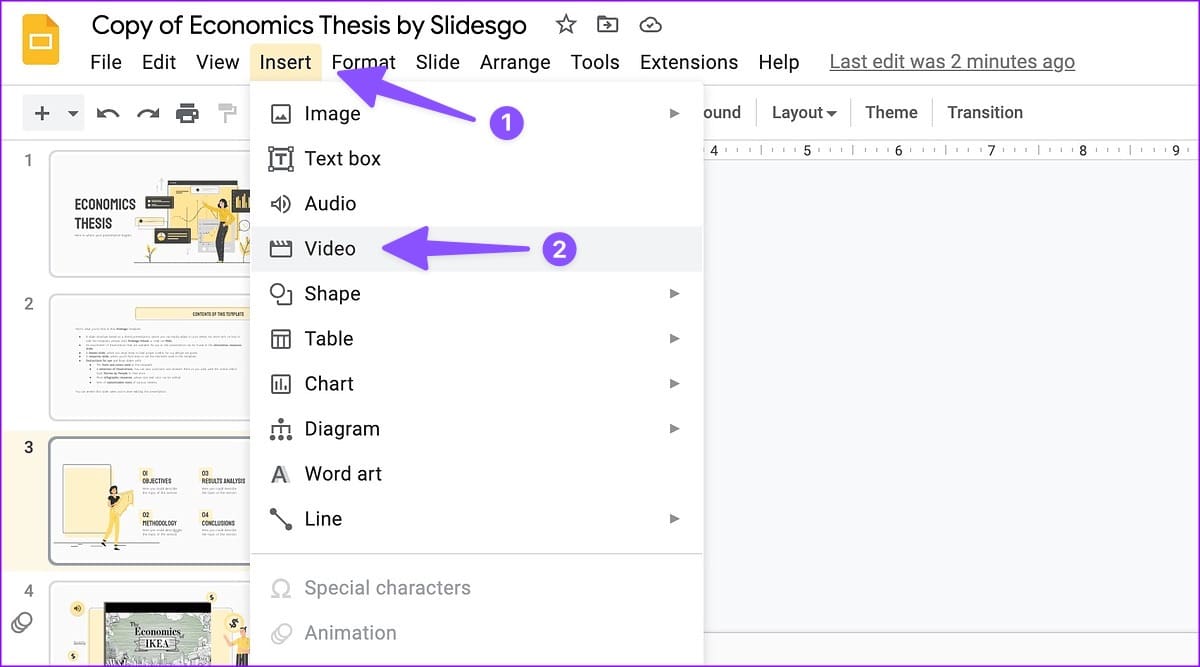The width and height of the screenshot is (1200, 667).
Task: Open the Layout dropdown
Action: [x=804, y=113]
